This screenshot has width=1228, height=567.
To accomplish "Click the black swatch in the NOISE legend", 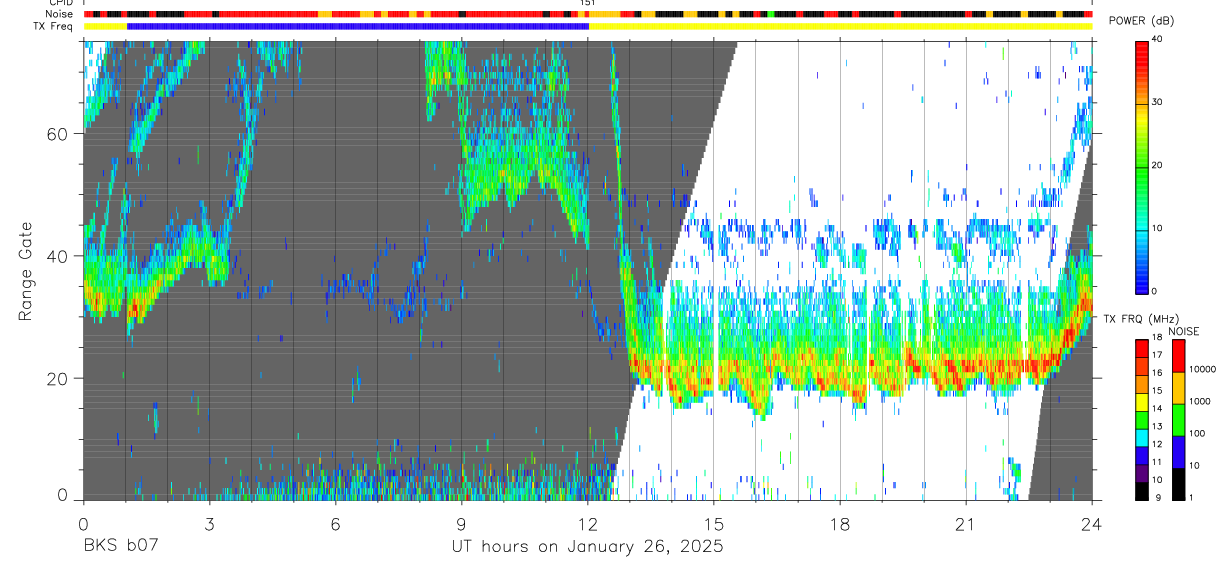I will point(1179,484).
